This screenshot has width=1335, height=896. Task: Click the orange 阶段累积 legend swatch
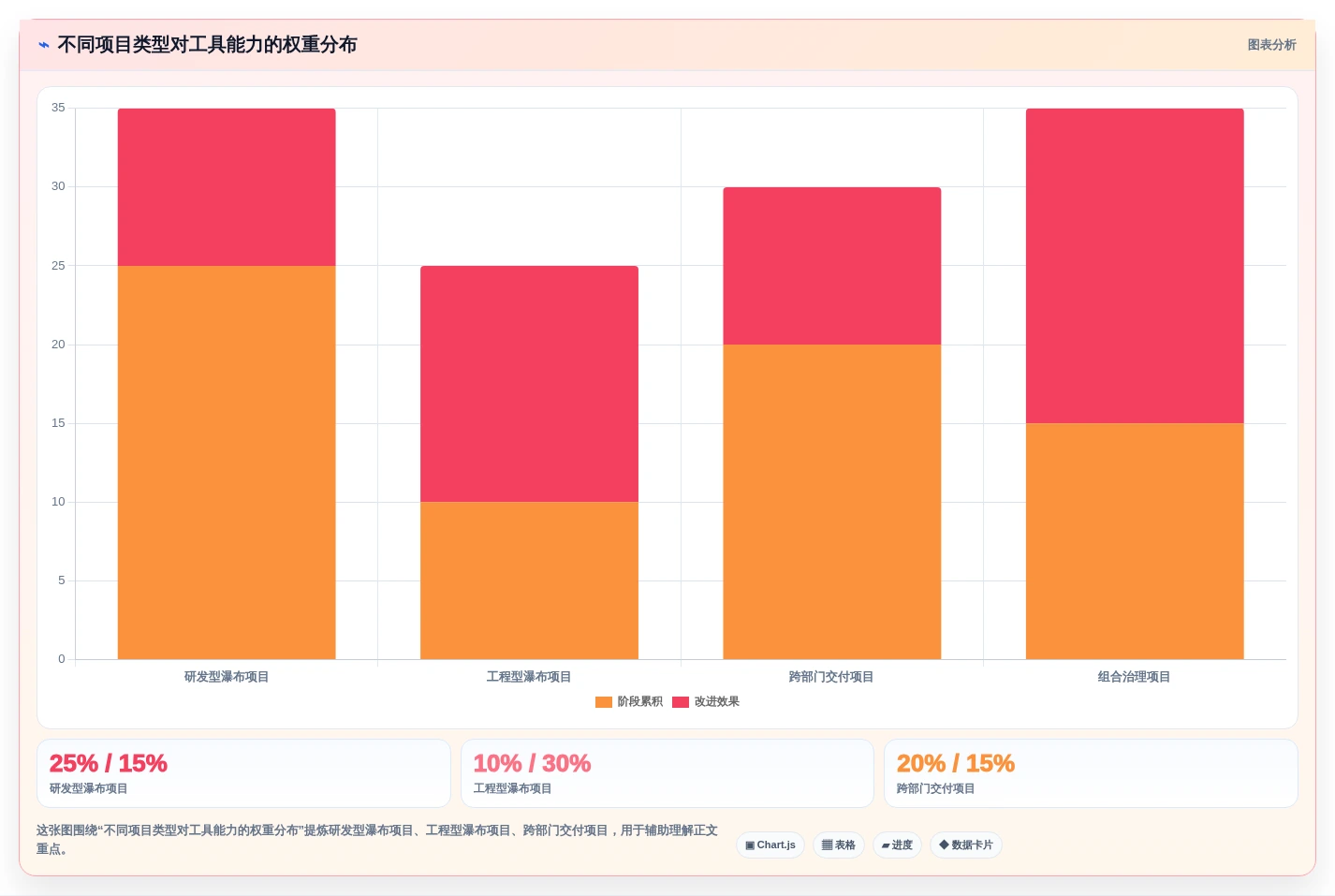coord(604,702)
